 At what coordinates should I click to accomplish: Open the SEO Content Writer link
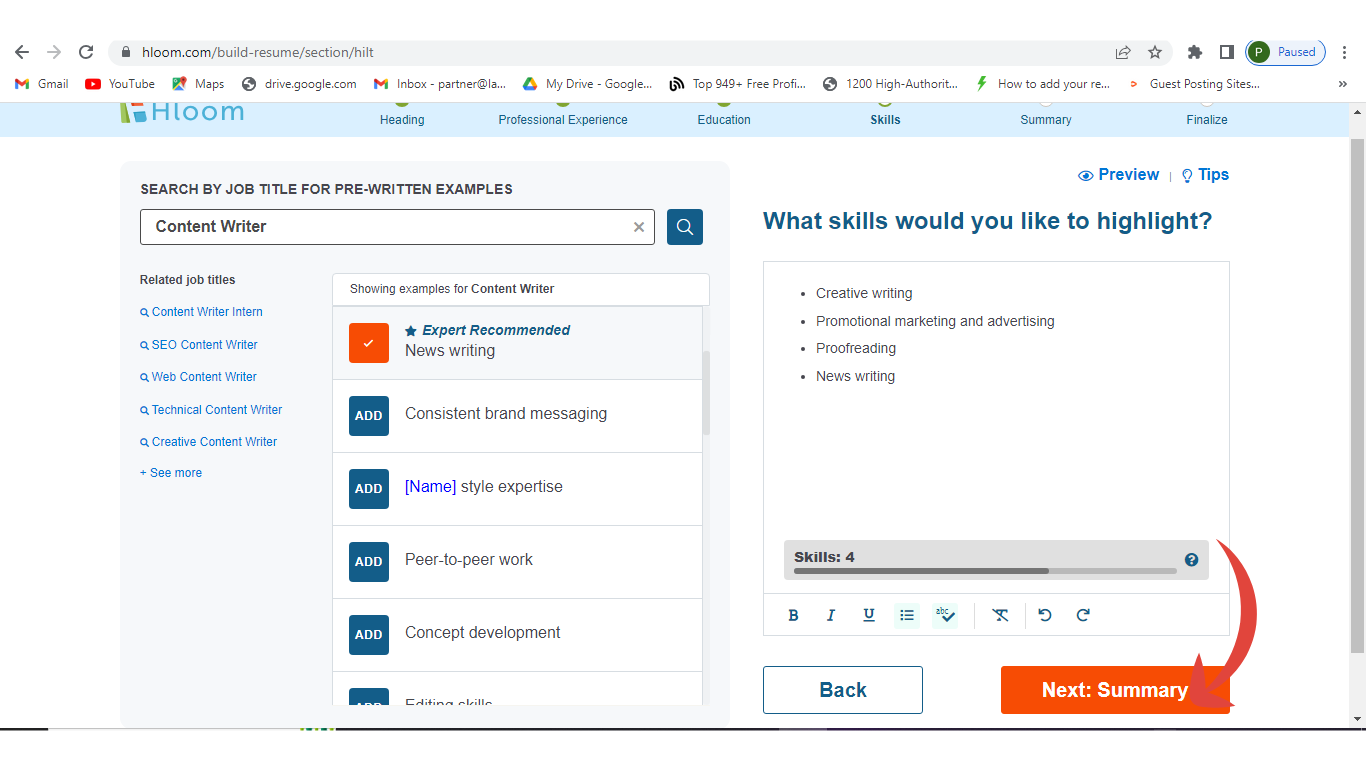point(204,345)
